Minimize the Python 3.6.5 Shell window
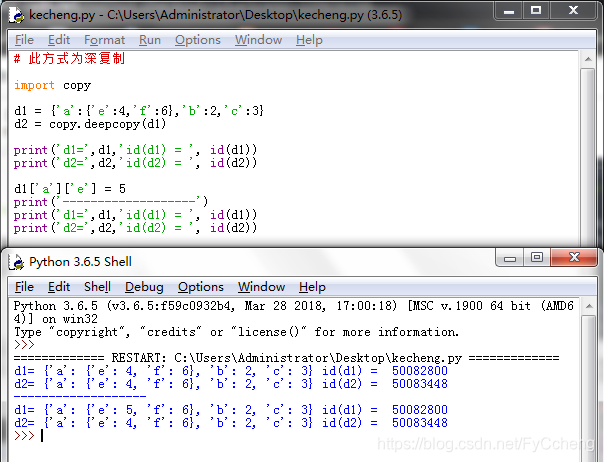The width and height of the screenshot is (604, 462). click(509, 257)
